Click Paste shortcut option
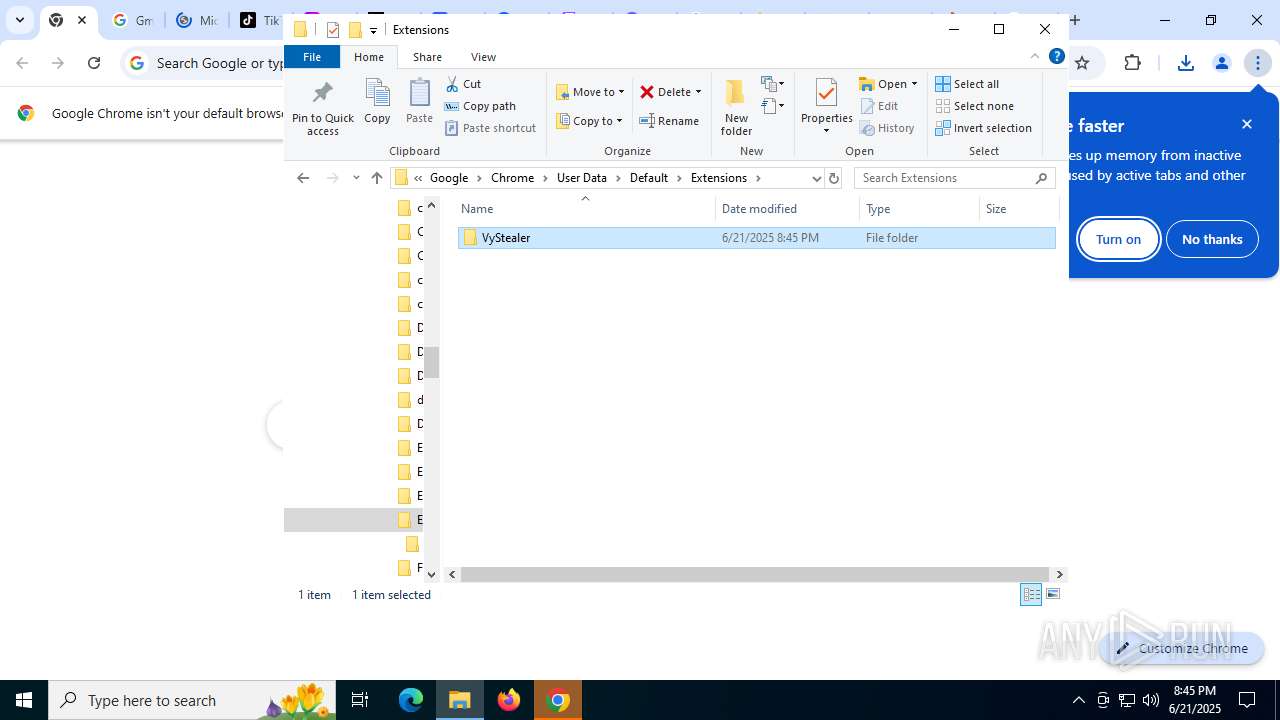Viewport: 1280px width, 720px height. click(490, 128)
